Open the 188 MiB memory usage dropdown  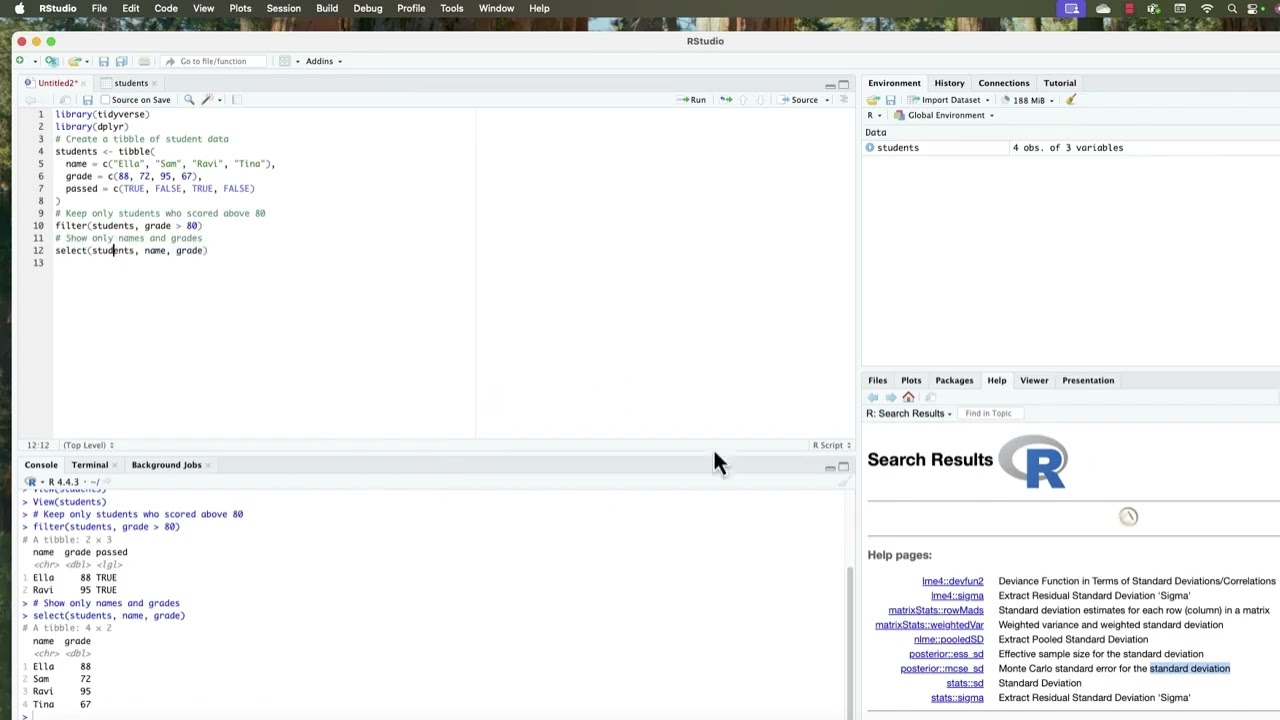point(1028,100)
